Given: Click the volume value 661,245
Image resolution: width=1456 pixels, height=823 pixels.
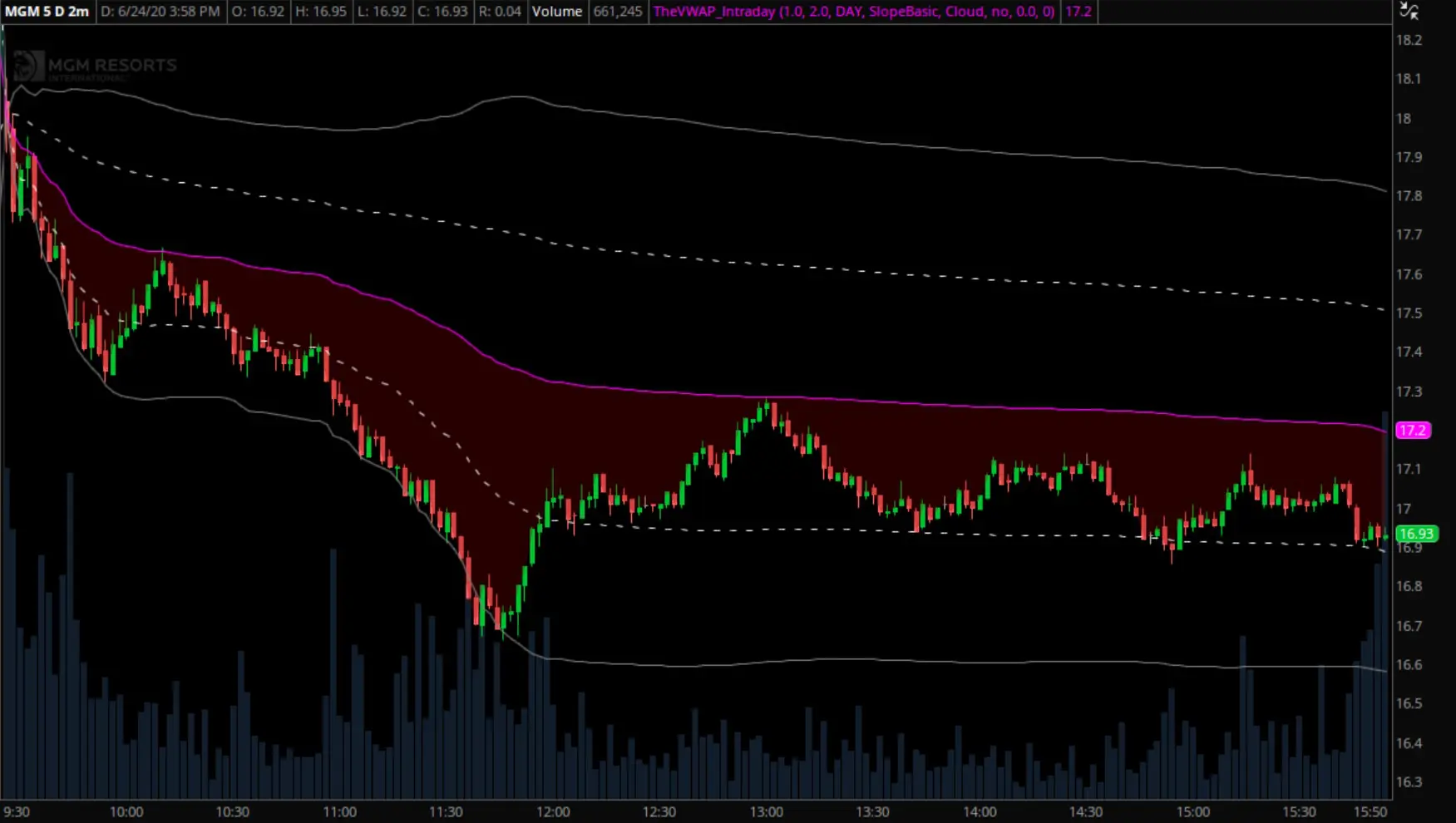Looking at the screenshot, I should pos(618,12).
